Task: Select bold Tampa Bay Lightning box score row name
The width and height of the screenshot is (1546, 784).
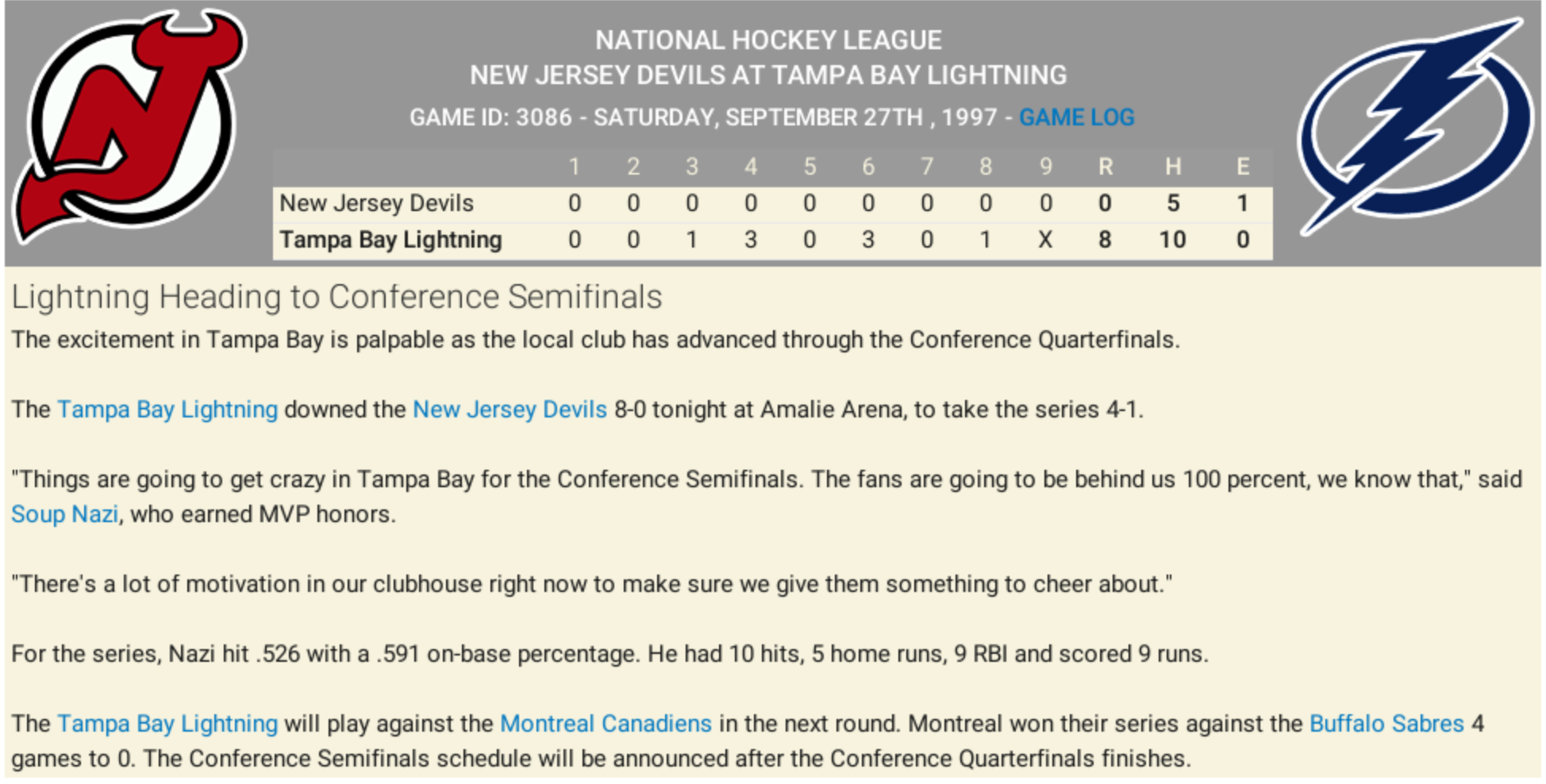Action: coord(390,240)
